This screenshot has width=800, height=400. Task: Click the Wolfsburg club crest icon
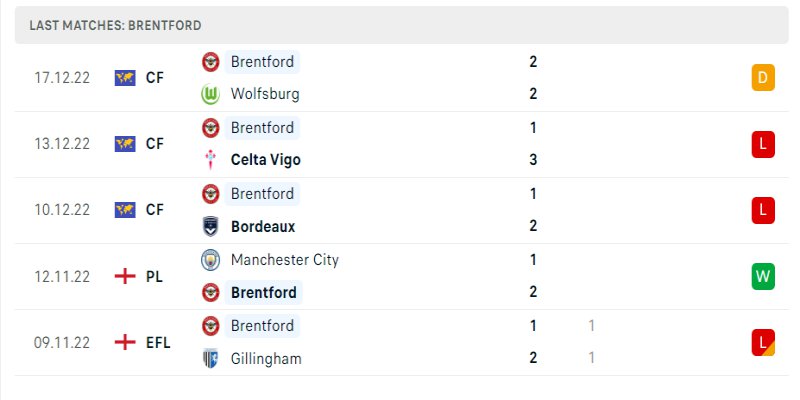click(211, 94)
